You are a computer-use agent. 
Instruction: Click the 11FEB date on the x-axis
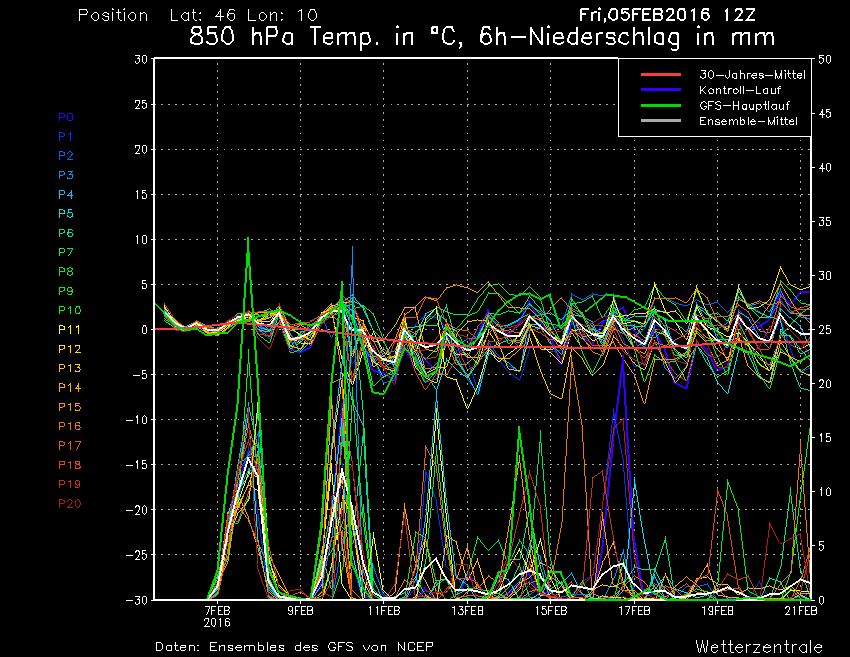tap(384, 609)
